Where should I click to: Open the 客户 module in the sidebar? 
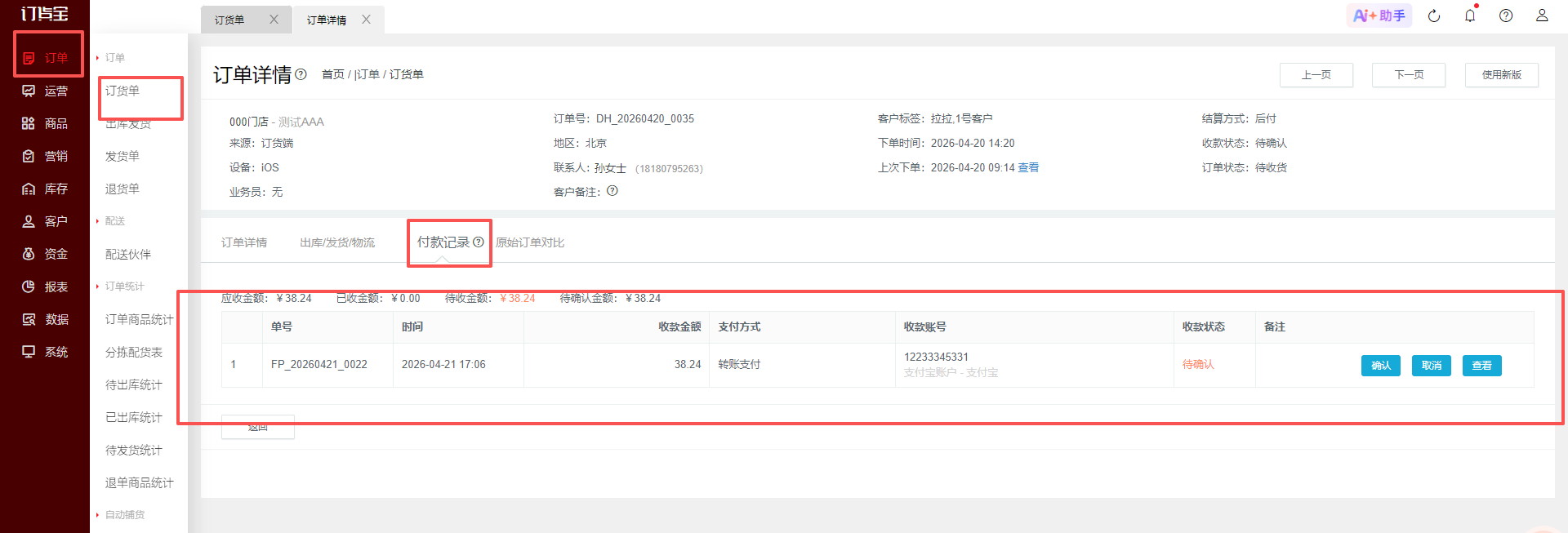point(46,221)
